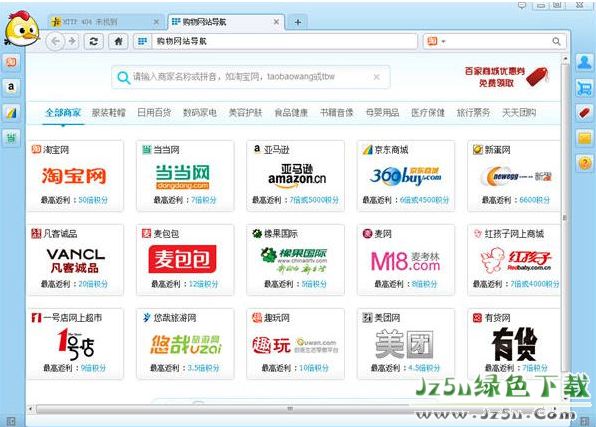Open the 淘宝网 logo card
Screen dimensions: 596x427
[x=74, y=176]
